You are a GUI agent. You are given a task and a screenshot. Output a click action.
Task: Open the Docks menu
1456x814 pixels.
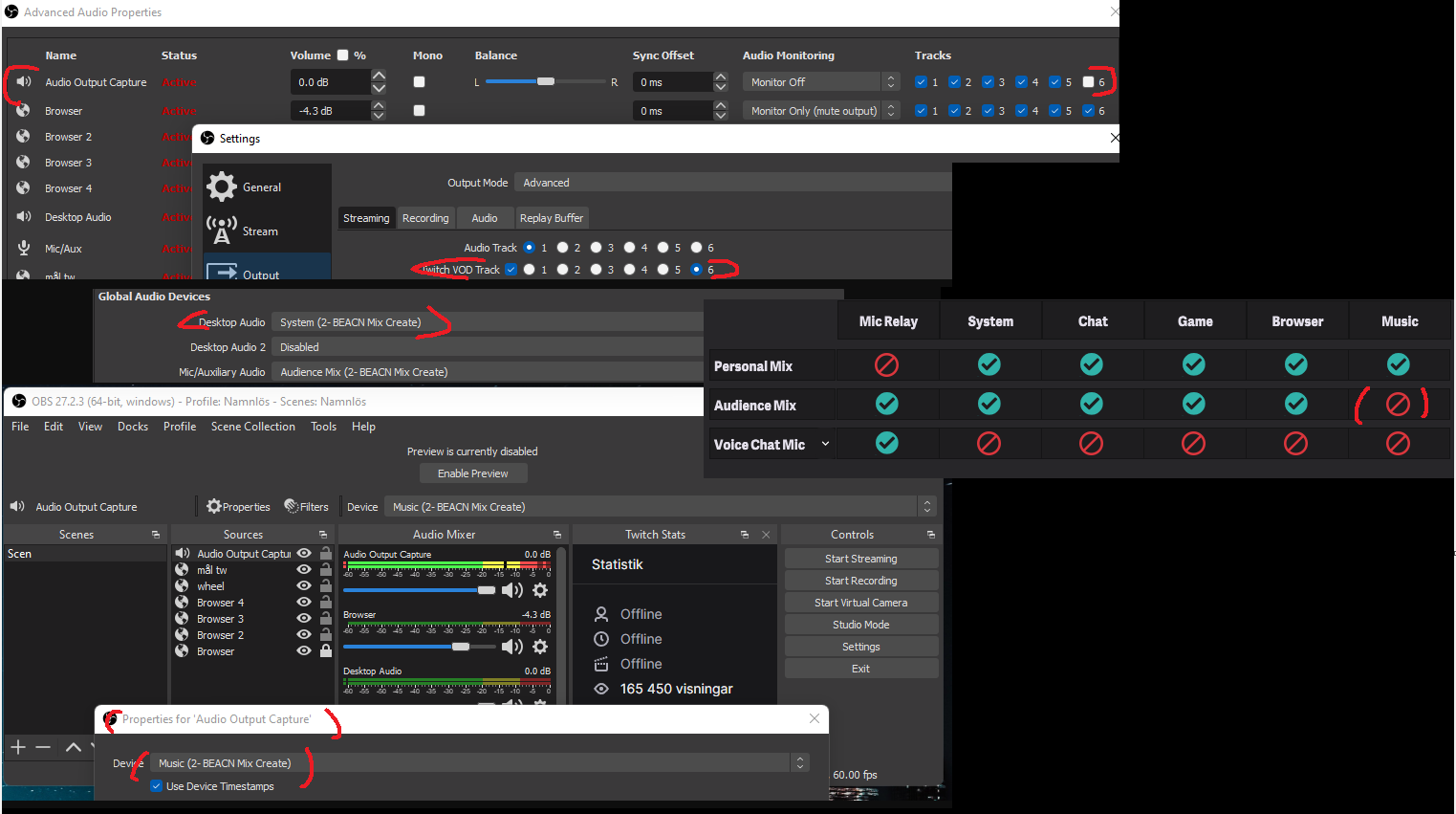pos(133,427)
